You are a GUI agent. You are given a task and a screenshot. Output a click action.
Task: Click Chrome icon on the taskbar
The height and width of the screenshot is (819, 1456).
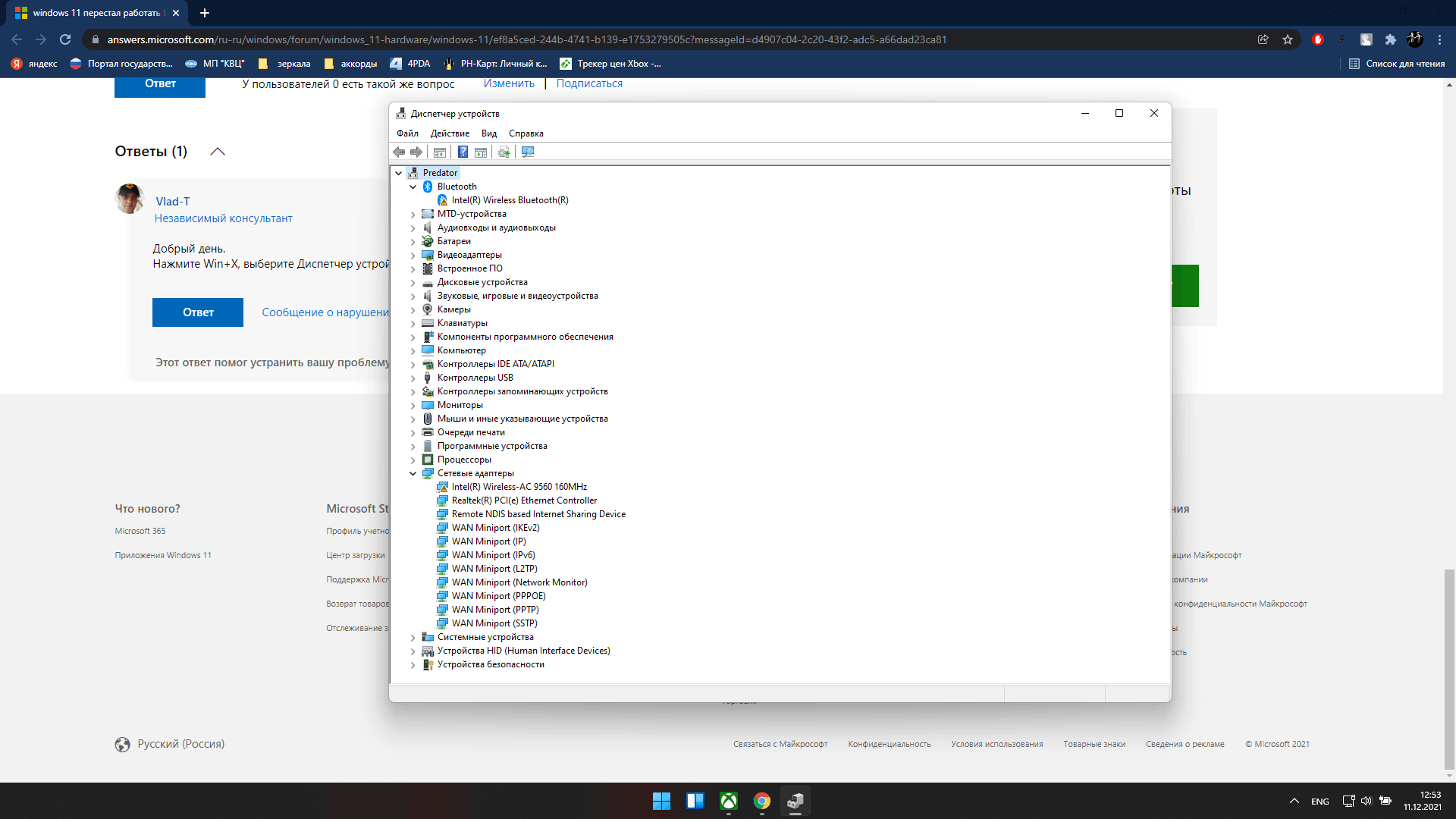[762, 801]
